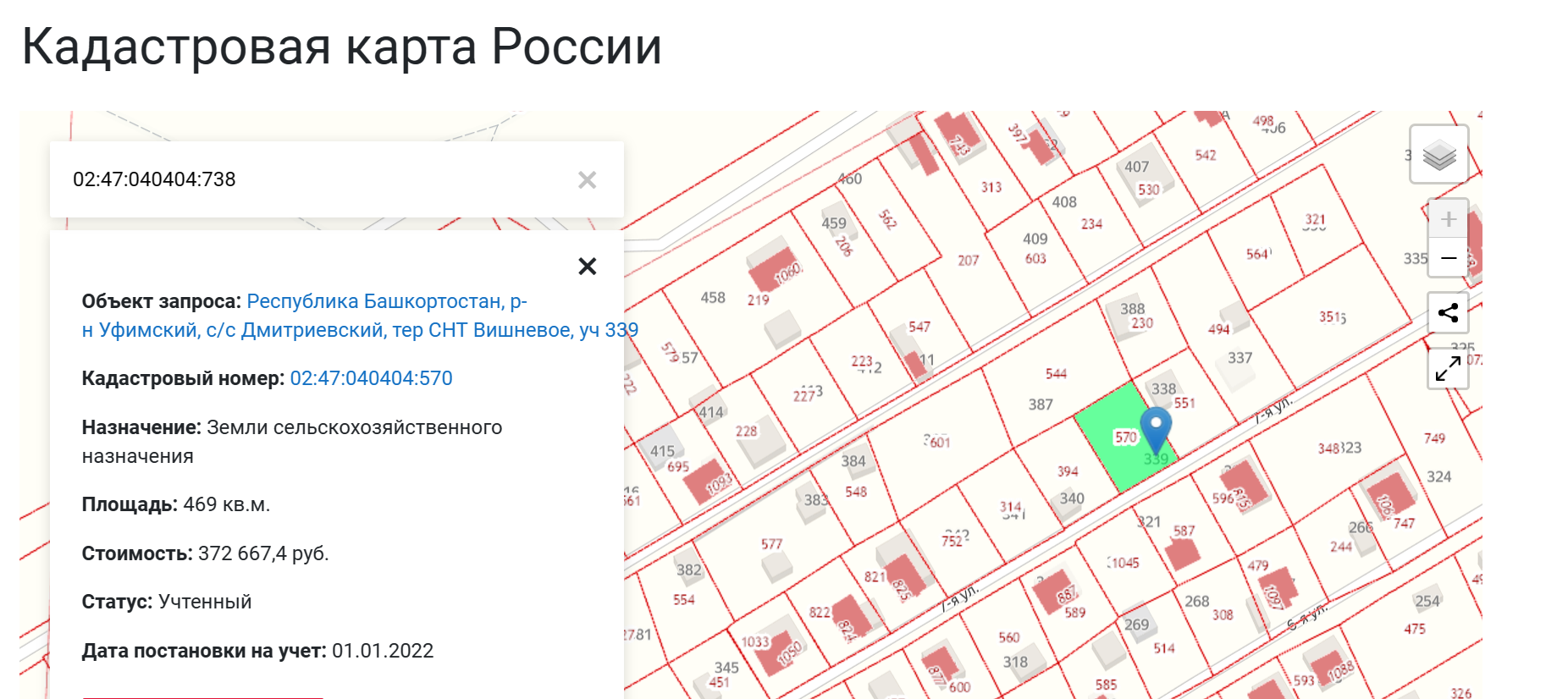This screenshot has width=1568, height=699.
Task: Click parcel 494 on the map
Action: point(1219,329)
